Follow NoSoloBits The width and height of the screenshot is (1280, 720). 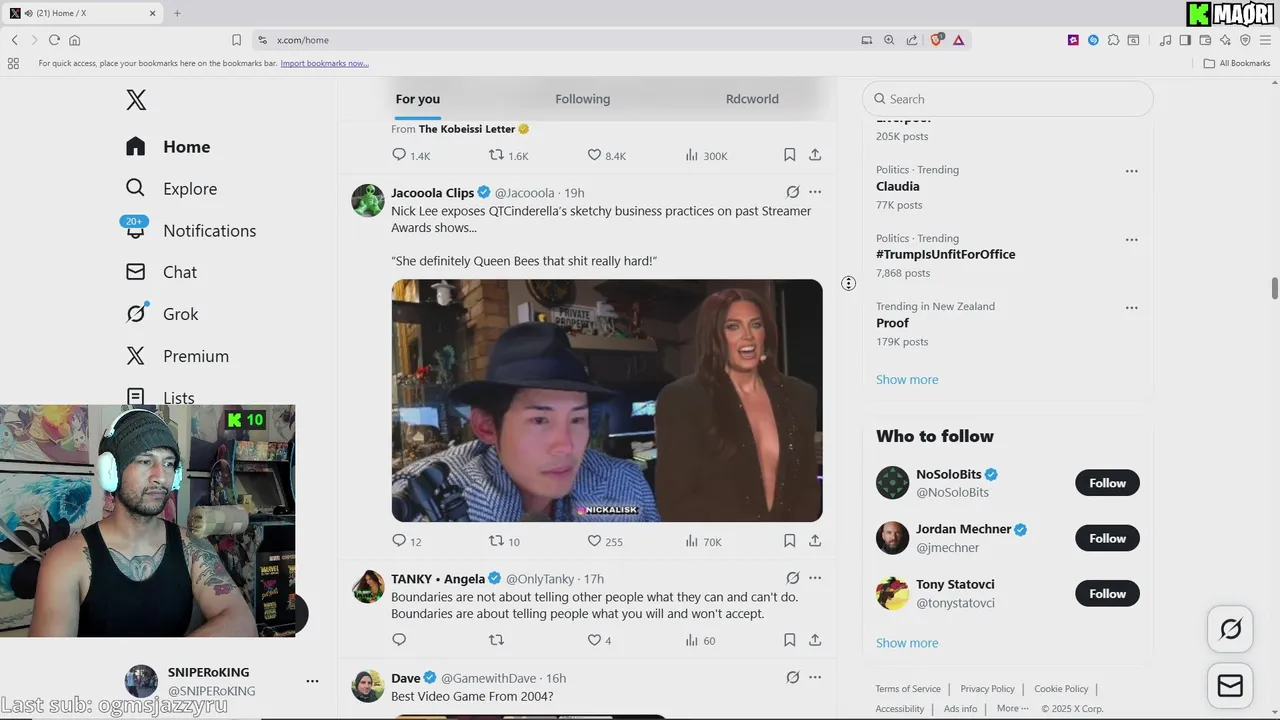(x=1107, y=483)
